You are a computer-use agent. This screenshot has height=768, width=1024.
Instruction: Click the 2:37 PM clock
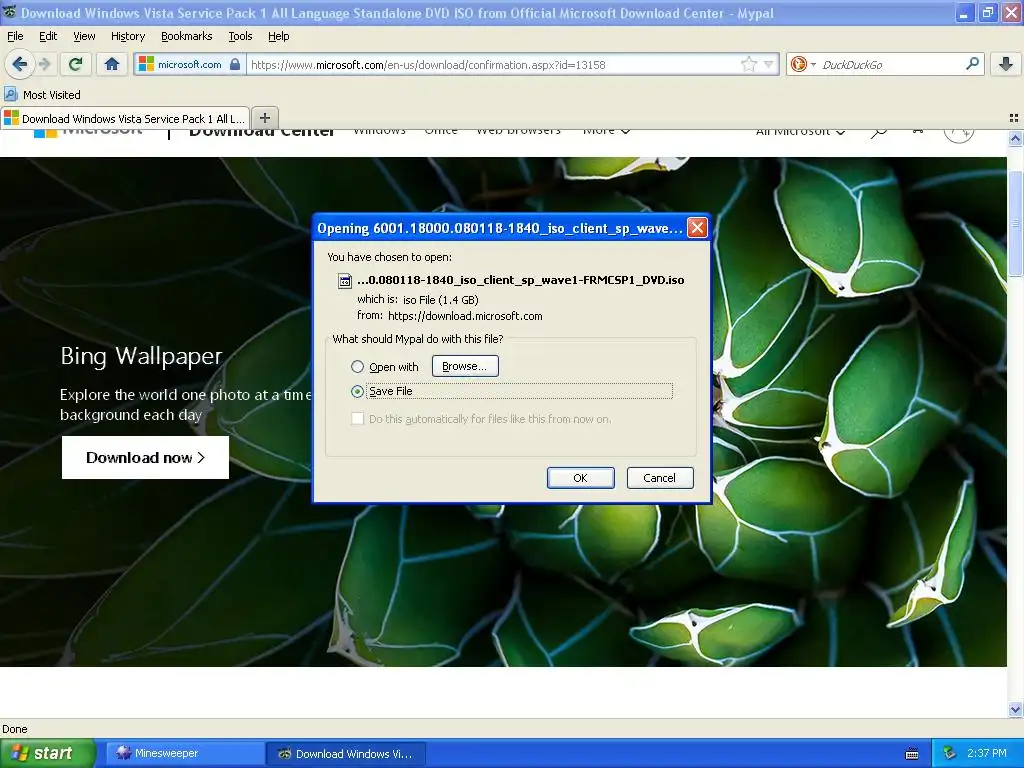coord(987,754)
